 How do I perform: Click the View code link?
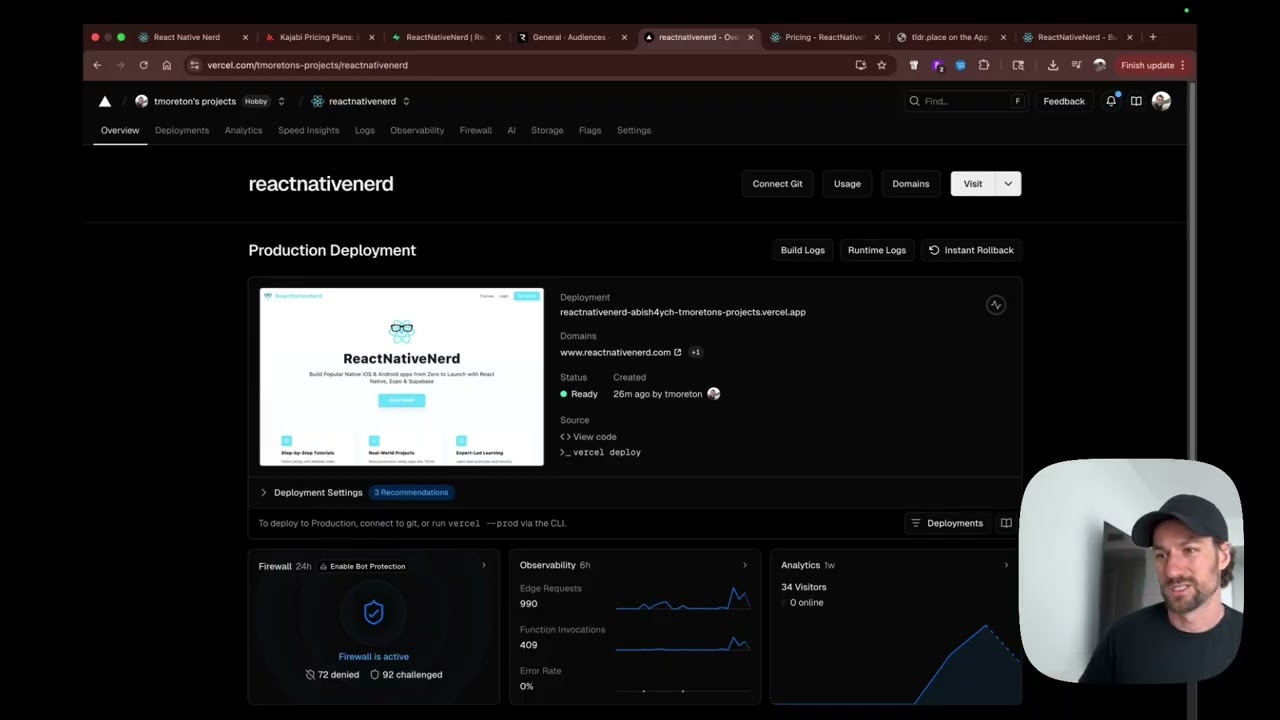[588, 437]
